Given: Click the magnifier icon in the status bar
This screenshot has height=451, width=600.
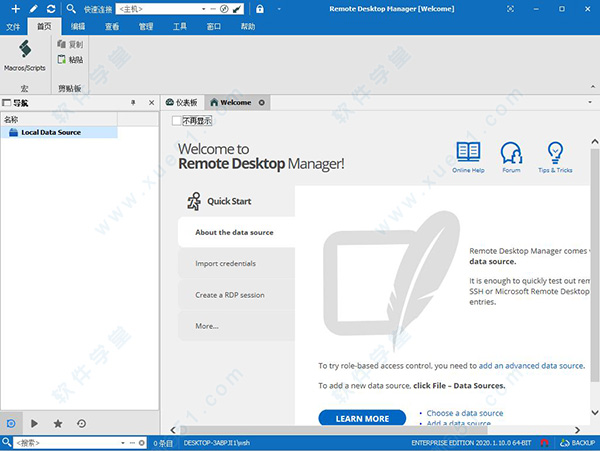Looking at the screenshot, I should coord(7,442).
